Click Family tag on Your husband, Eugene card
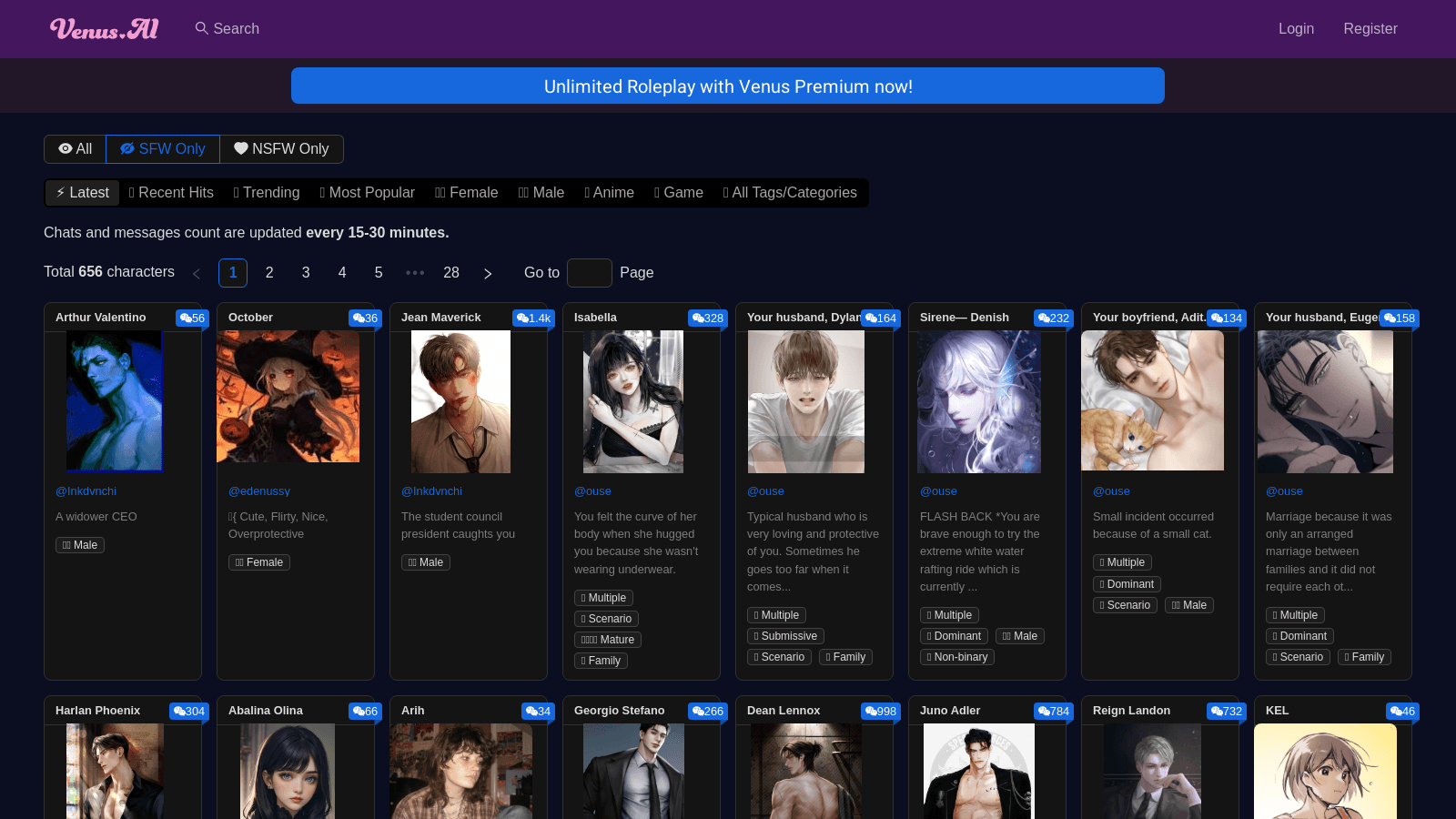1456x819 pixels. click(x=1364, y=657)
